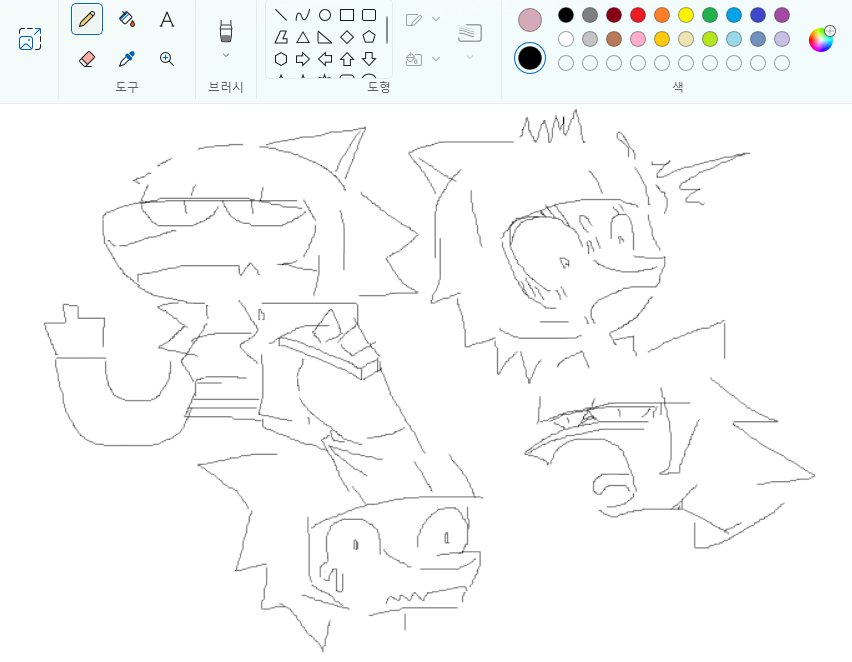Image resolution: width=852 pixels, height=662 pixels.
Task: Select the Color picker eyedropper tool
Action: click(127, 59)
